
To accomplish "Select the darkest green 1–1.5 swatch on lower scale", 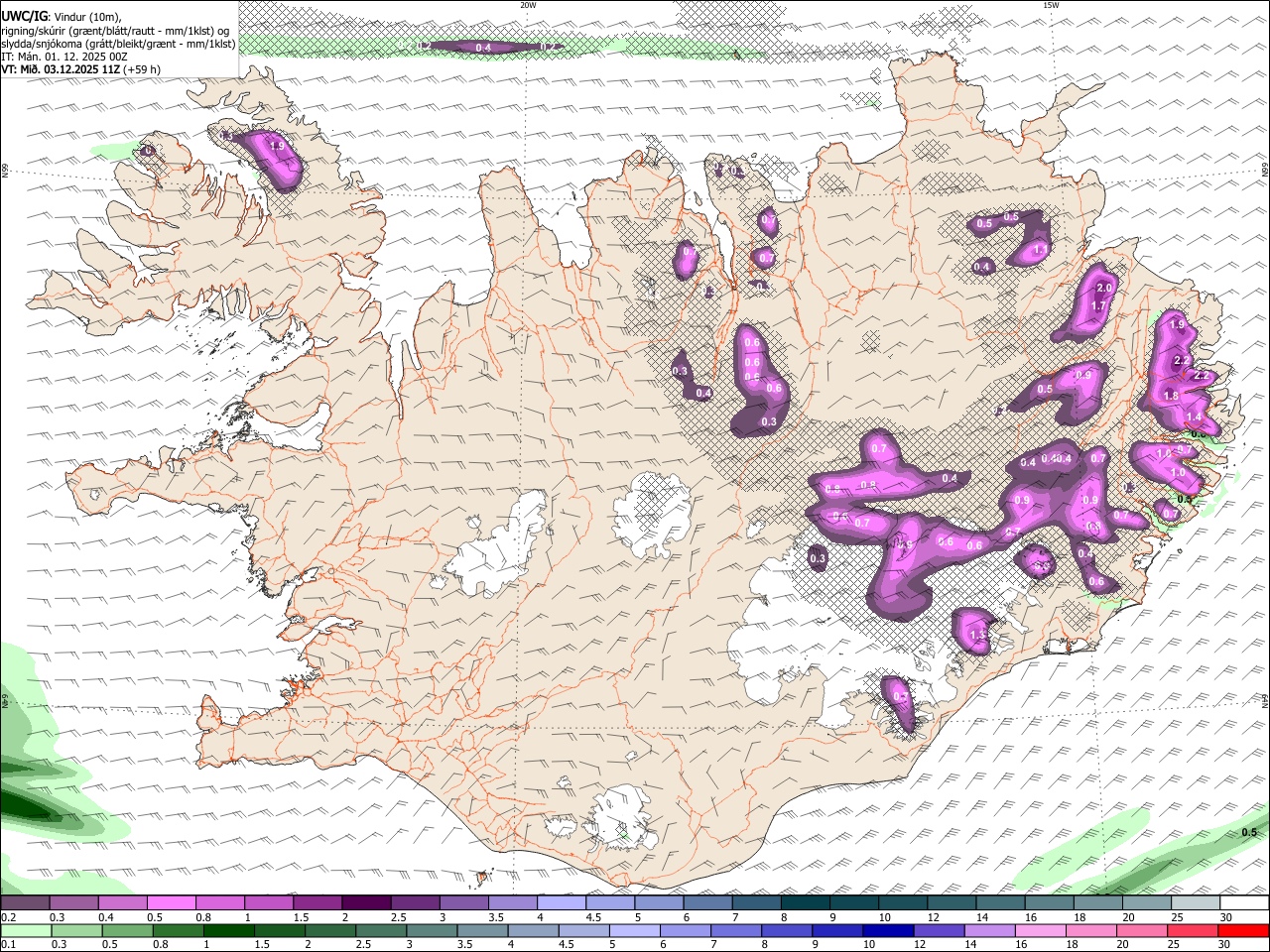I will click(x=227, y=931).
